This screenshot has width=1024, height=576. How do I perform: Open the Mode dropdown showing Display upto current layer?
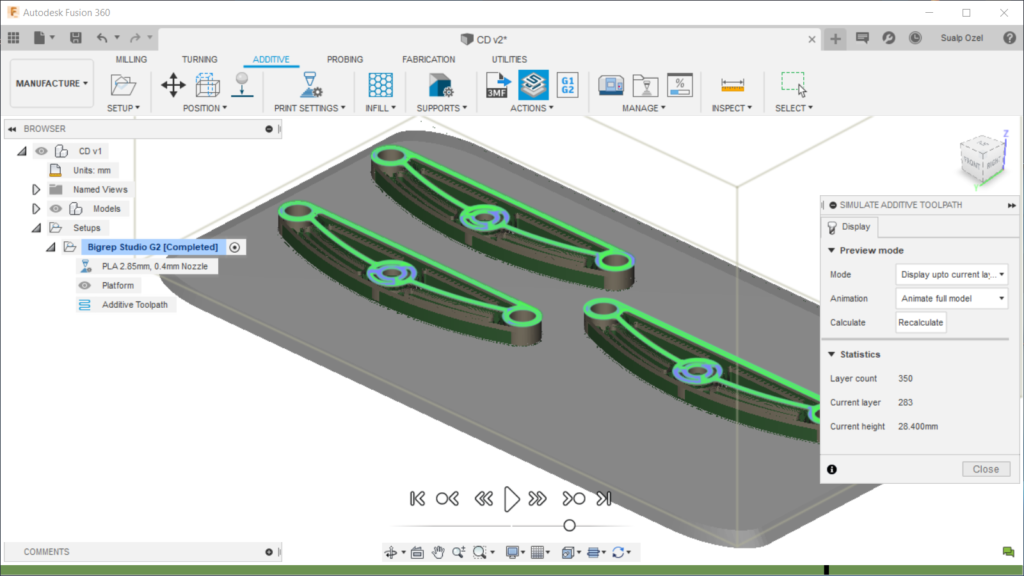tap(951, 274)
